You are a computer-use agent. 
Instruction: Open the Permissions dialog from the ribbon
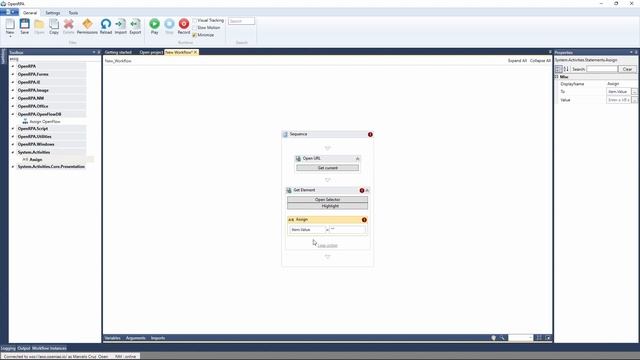click(87, 24)
